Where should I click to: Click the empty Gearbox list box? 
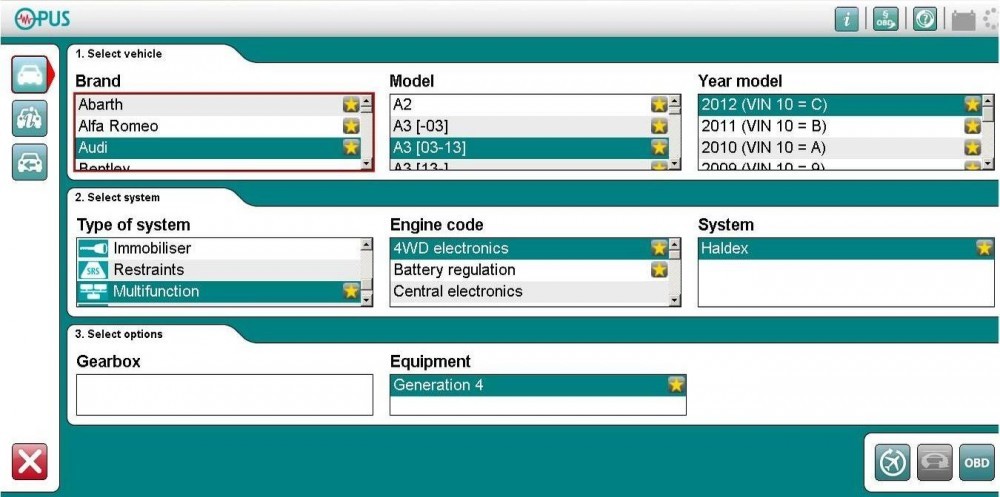pyautogui.click(x=224, y=395)
